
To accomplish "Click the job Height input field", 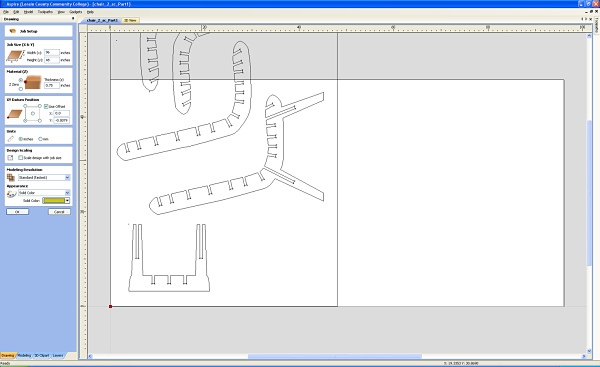I will 52,60.
